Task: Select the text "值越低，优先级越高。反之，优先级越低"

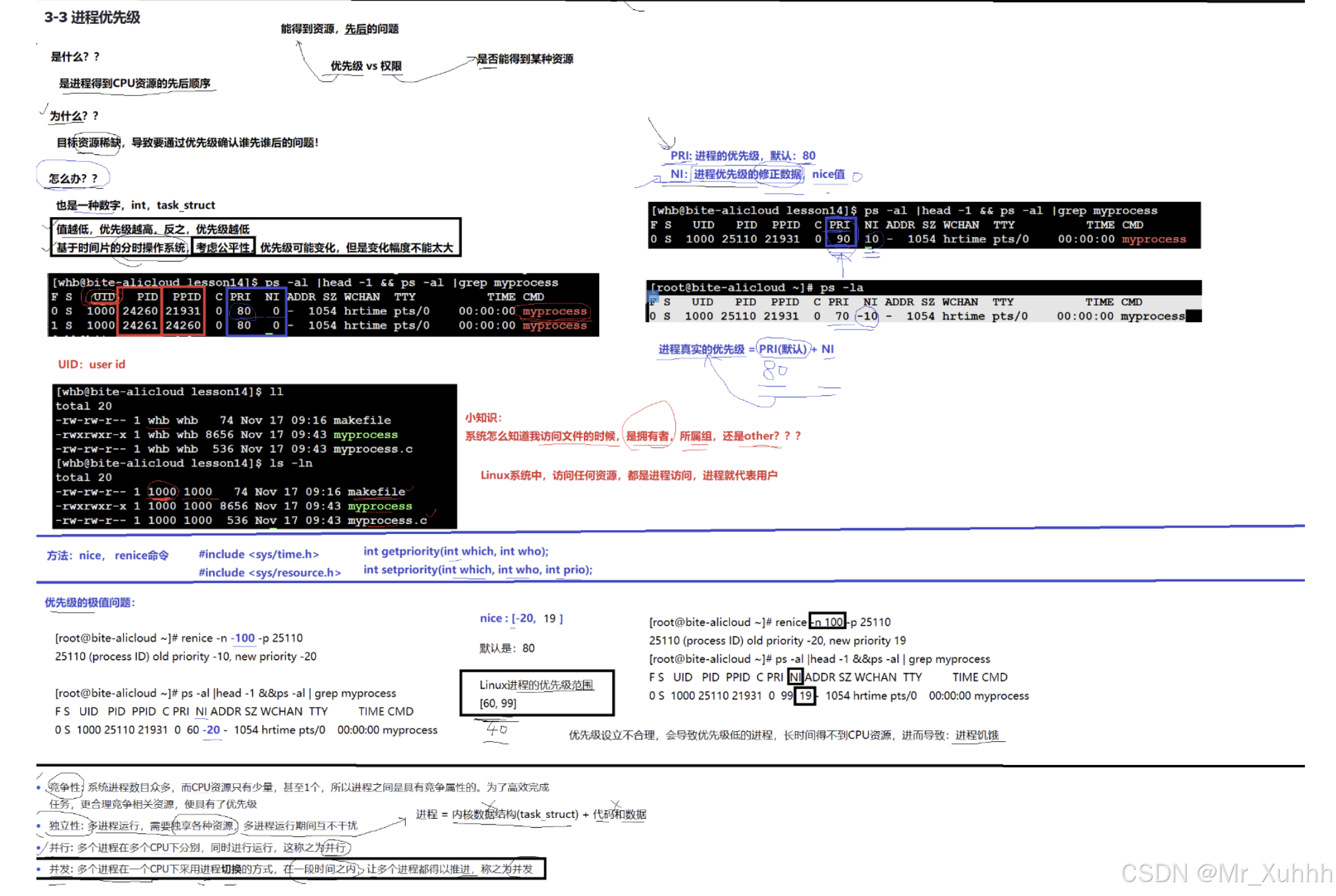Action: pyautogui.click(x=153, y=230)
